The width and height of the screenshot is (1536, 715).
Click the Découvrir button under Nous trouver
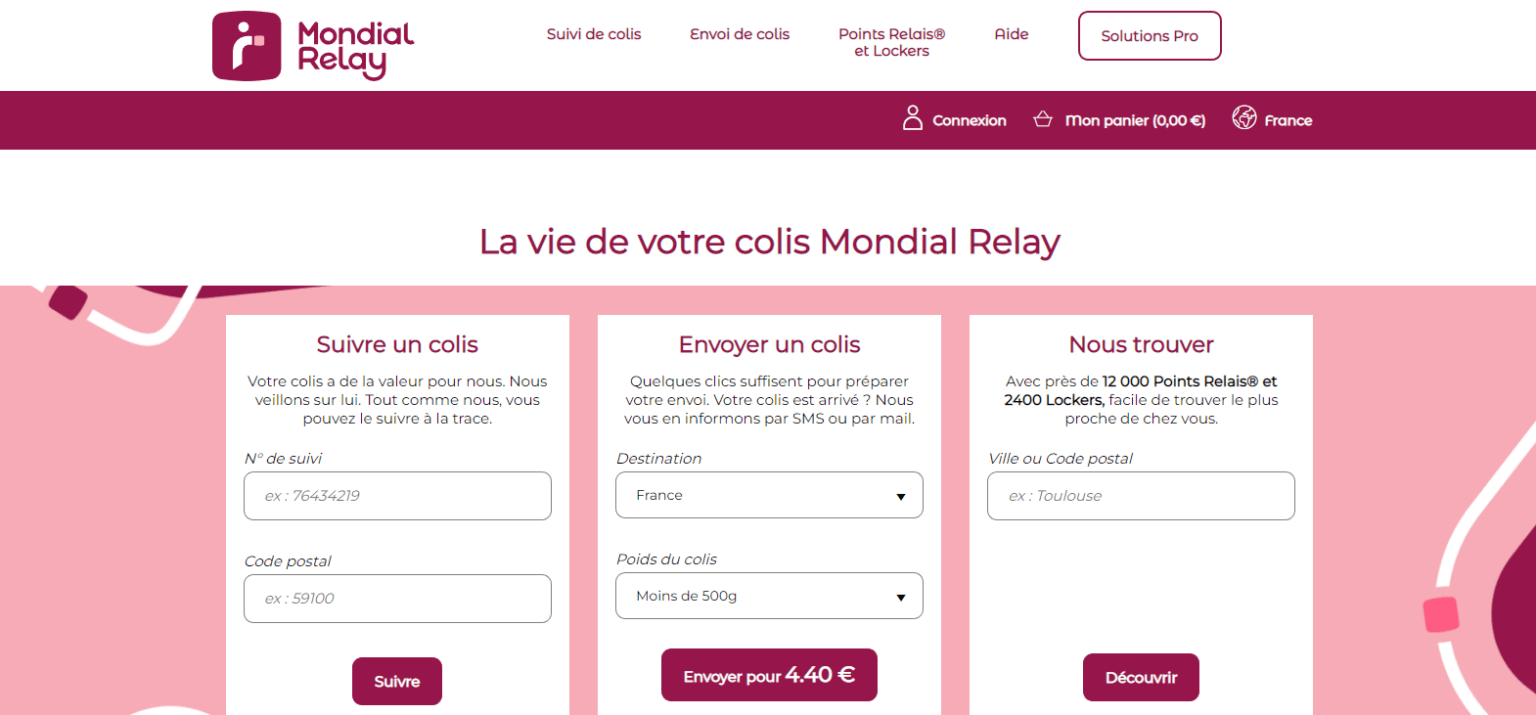(1141, 677)
